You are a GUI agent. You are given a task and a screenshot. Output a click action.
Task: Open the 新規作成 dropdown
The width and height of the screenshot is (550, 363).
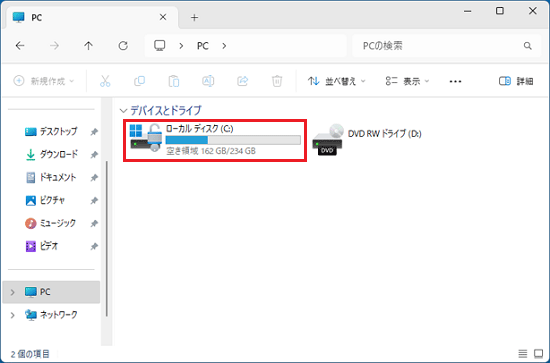[44, 81]
